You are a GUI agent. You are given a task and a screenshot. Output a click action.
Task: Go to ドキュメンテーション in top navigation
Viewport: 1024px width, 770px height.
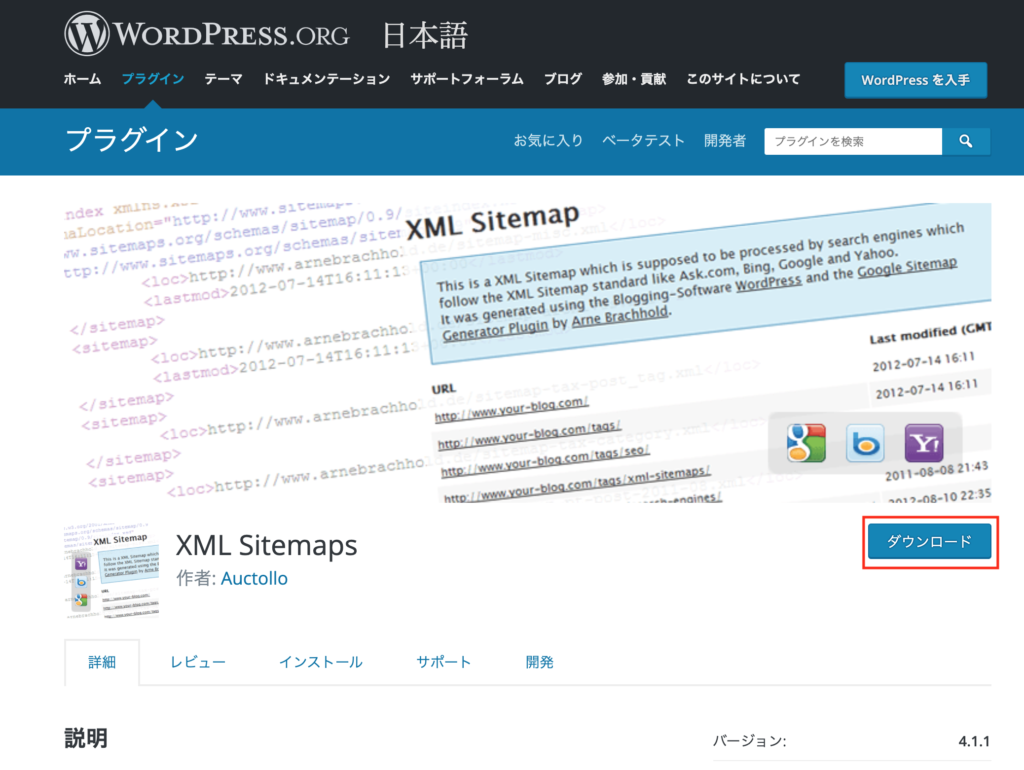point(327,79)
